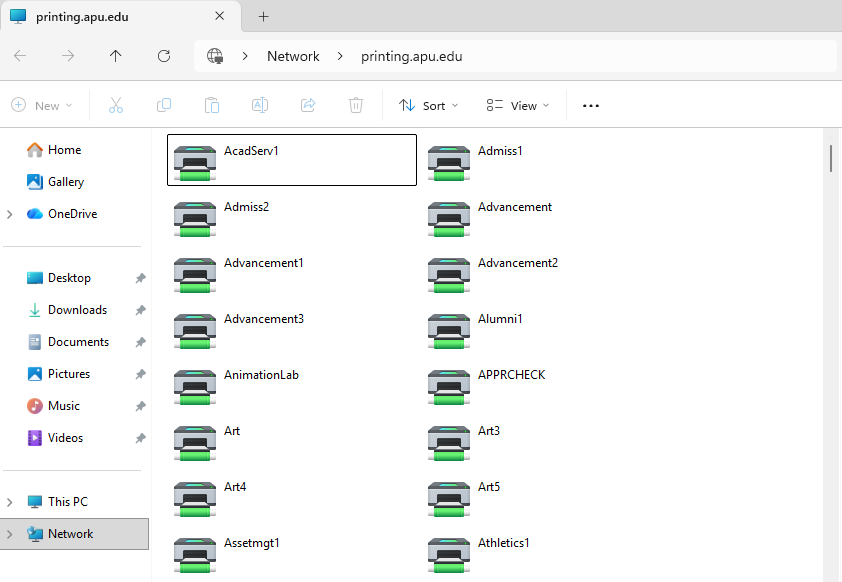Select the Art printer icon
Viewport: 842px width, 582px height.
(x=195, y=443)
